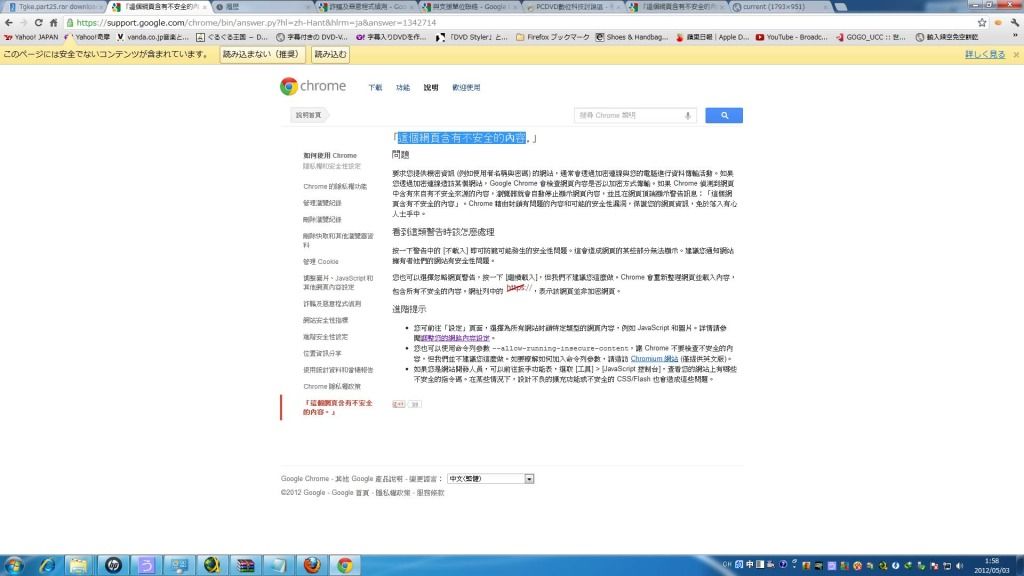
Task: Bookmark this page with the star icon
Action: pos(982,23)
